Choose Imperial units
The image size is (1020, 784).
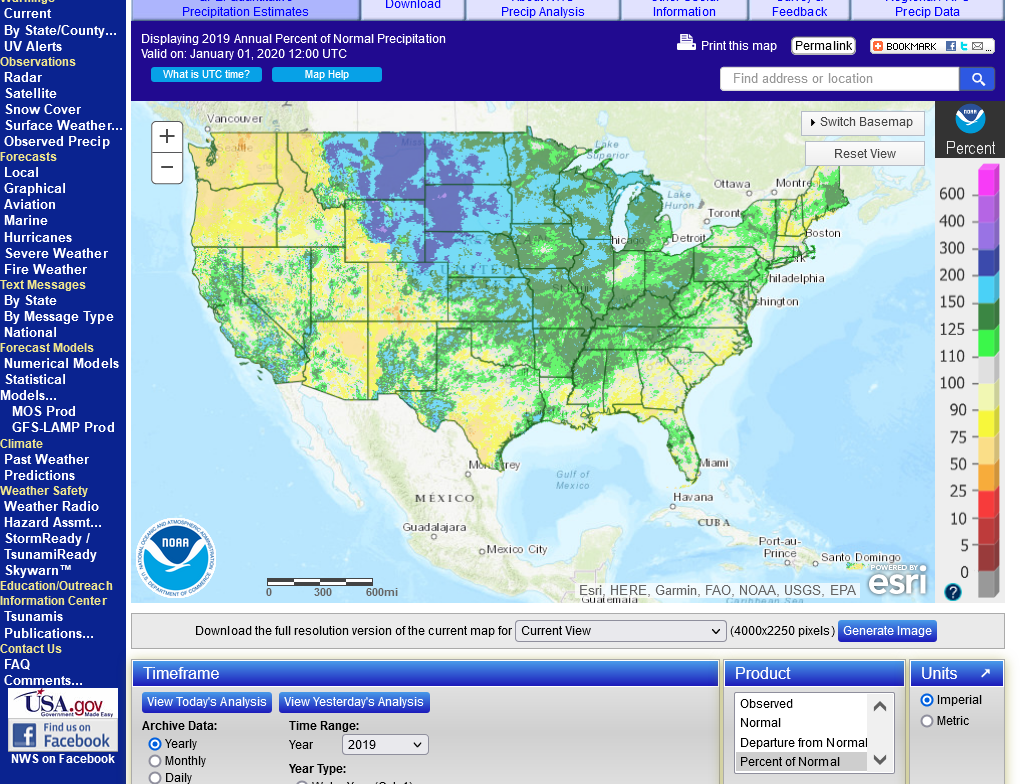pyautogui.click(x=927, y=700)
